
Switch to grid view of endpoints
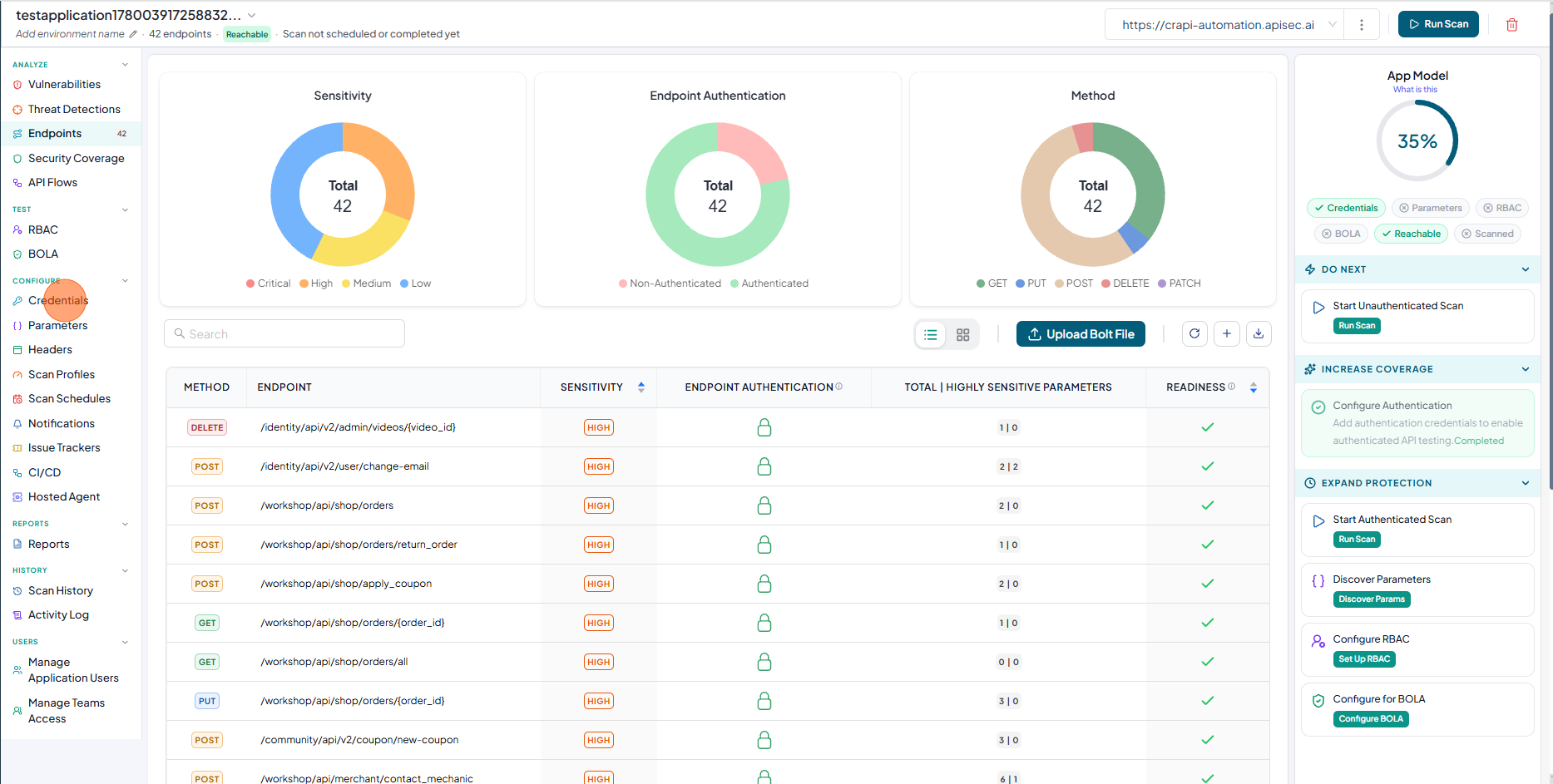click(x=963, y=334)
